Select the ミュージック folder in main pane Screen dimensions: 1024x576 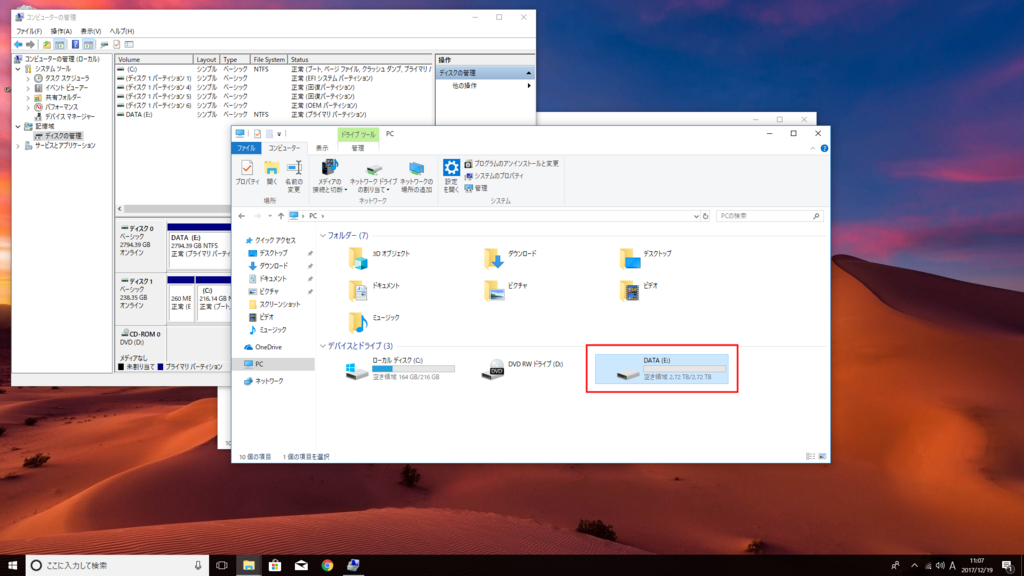point(374,322)
